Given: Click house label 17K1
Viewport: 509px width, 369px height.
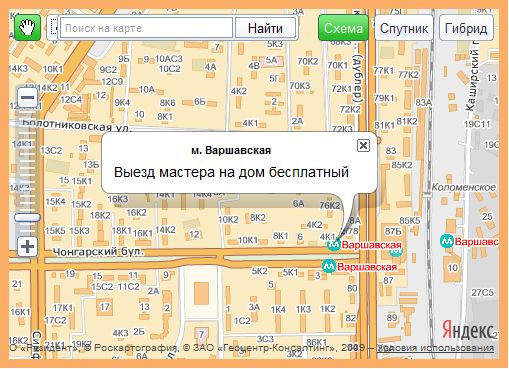Looking at the screenshot, I should tap(63, 308).
